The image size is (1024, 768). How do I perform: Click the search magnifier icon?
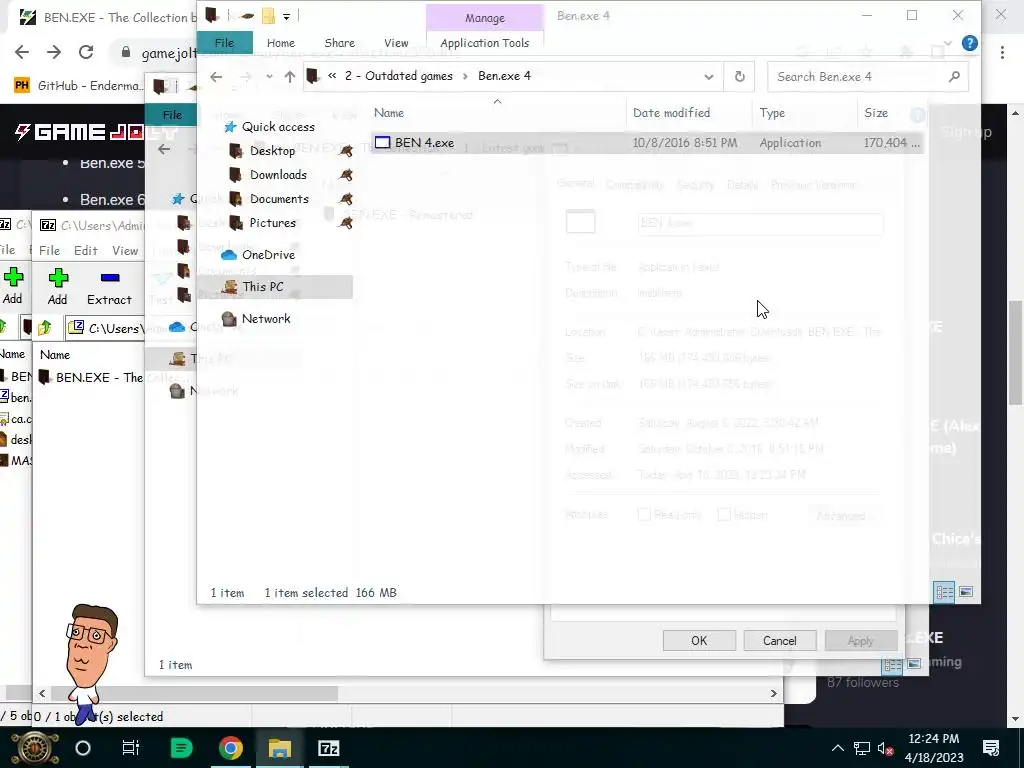pos(954,76)
